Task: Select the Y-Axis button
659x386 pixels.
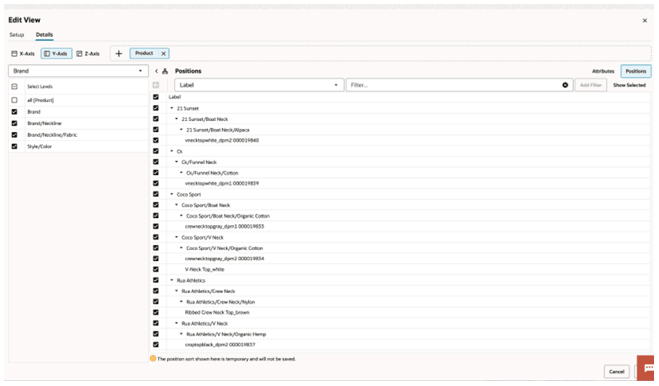Action: click(56, 53)
